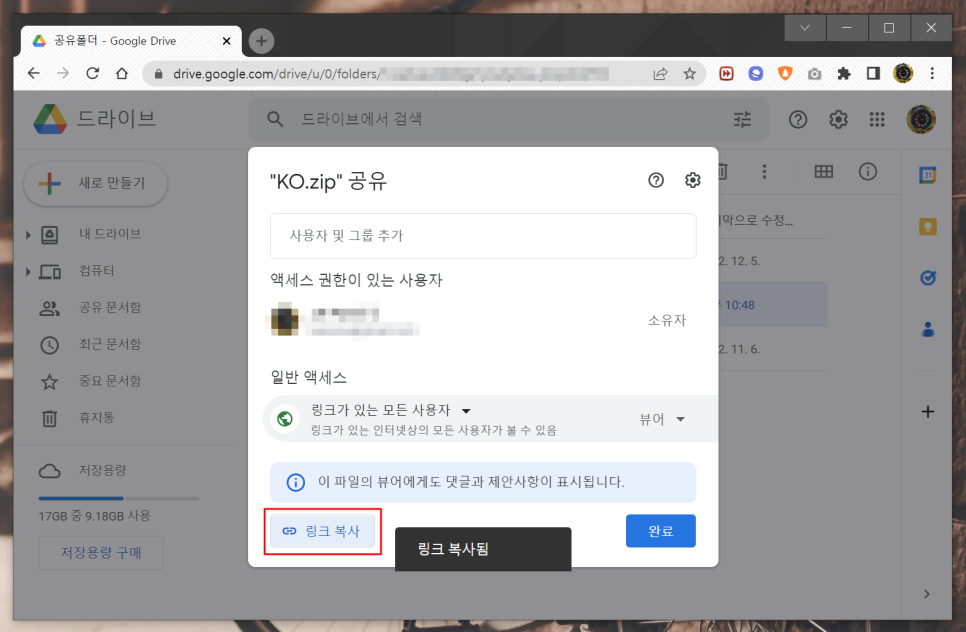Open Google apps grid icon
The width and height of the screenshot is (966, 632).
tap(877, 119)
